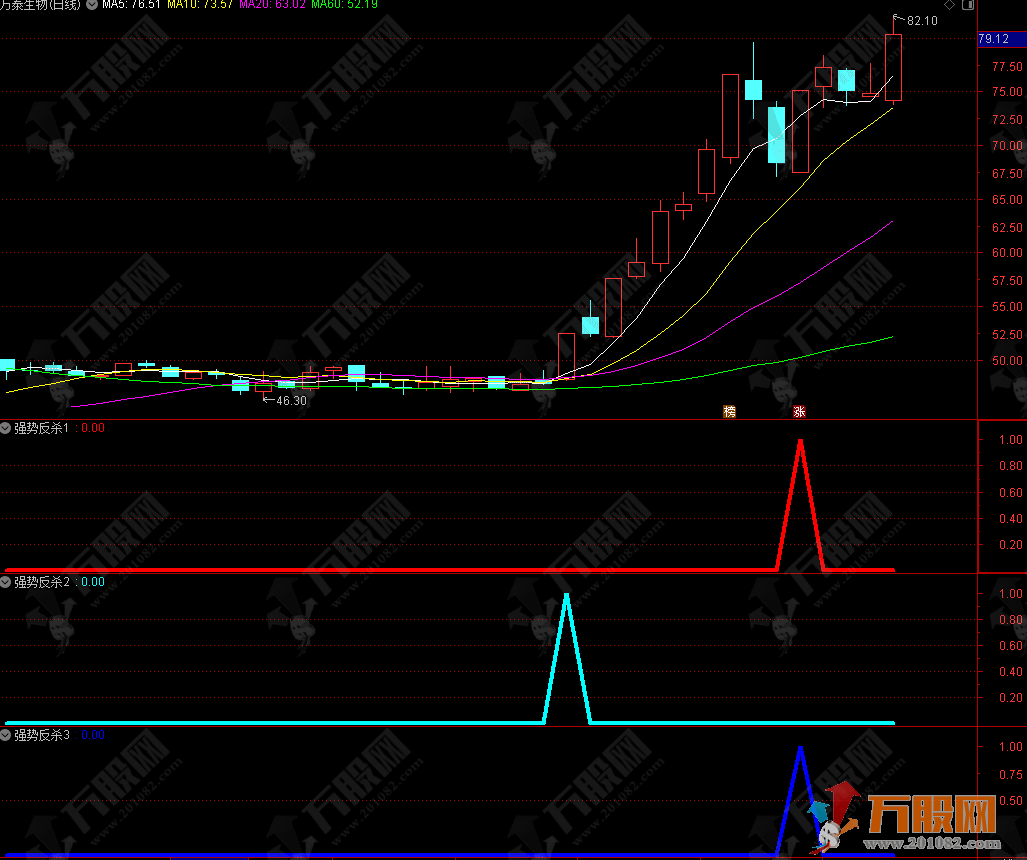Screen dimensions: 1027x860
Task: Click the 强势反杀3 indicator name
Action: click(x=41, y=736)
